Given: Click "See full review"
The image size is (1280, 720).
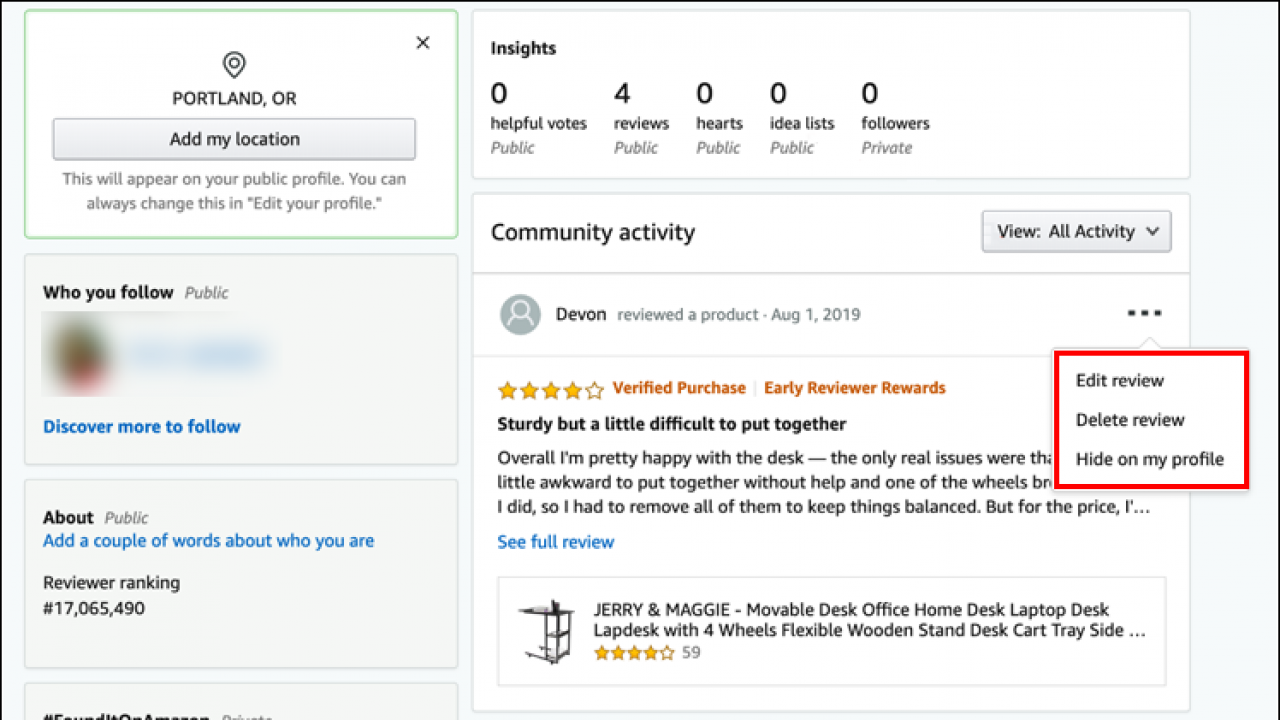Looking at the screenshot, I should [x=555, y=541].
